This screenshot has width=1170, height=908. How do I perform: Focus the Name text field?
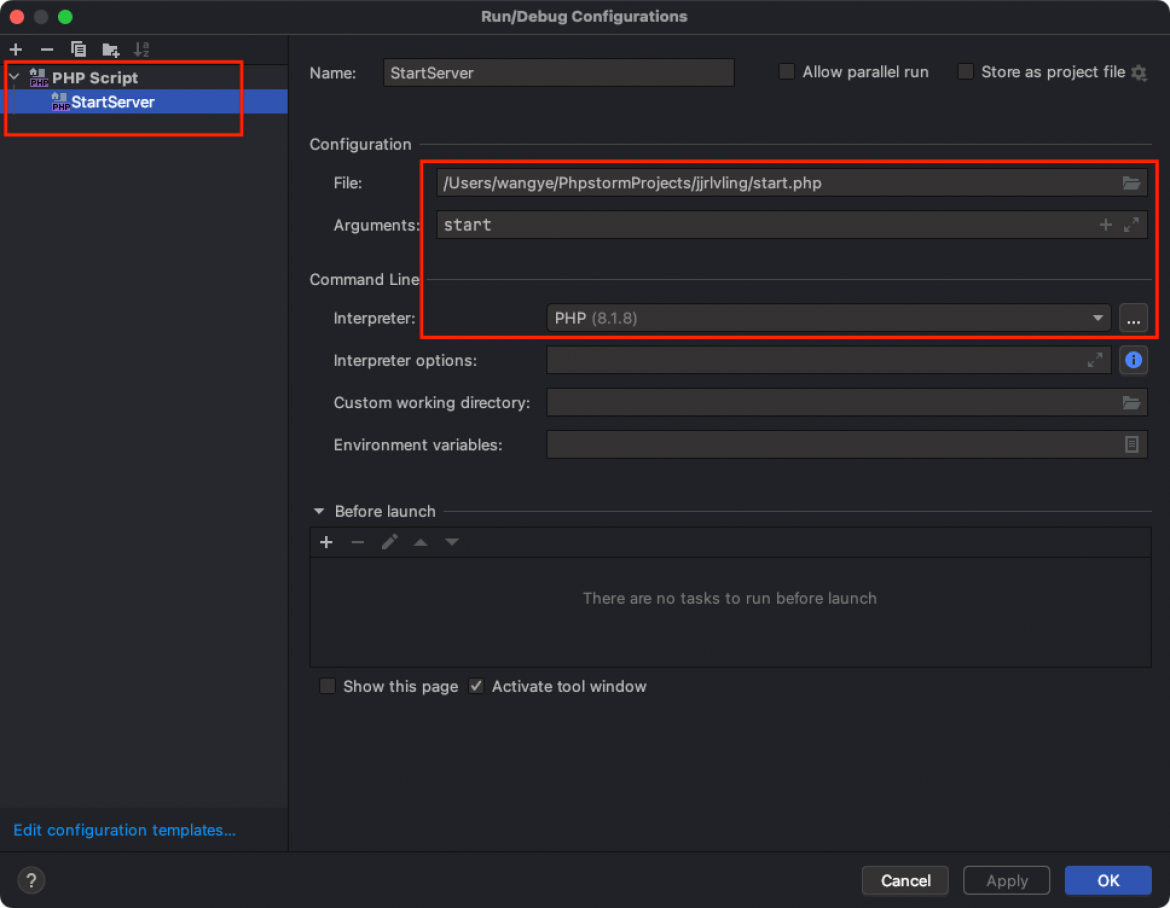click(559, 72)
